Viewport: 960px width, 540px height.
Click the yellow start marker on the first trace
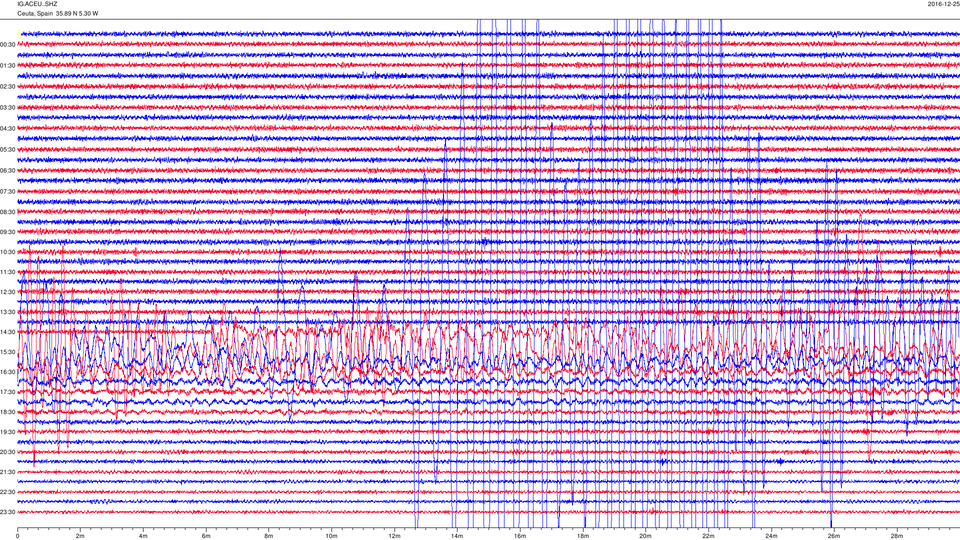[x=19, y=34]
